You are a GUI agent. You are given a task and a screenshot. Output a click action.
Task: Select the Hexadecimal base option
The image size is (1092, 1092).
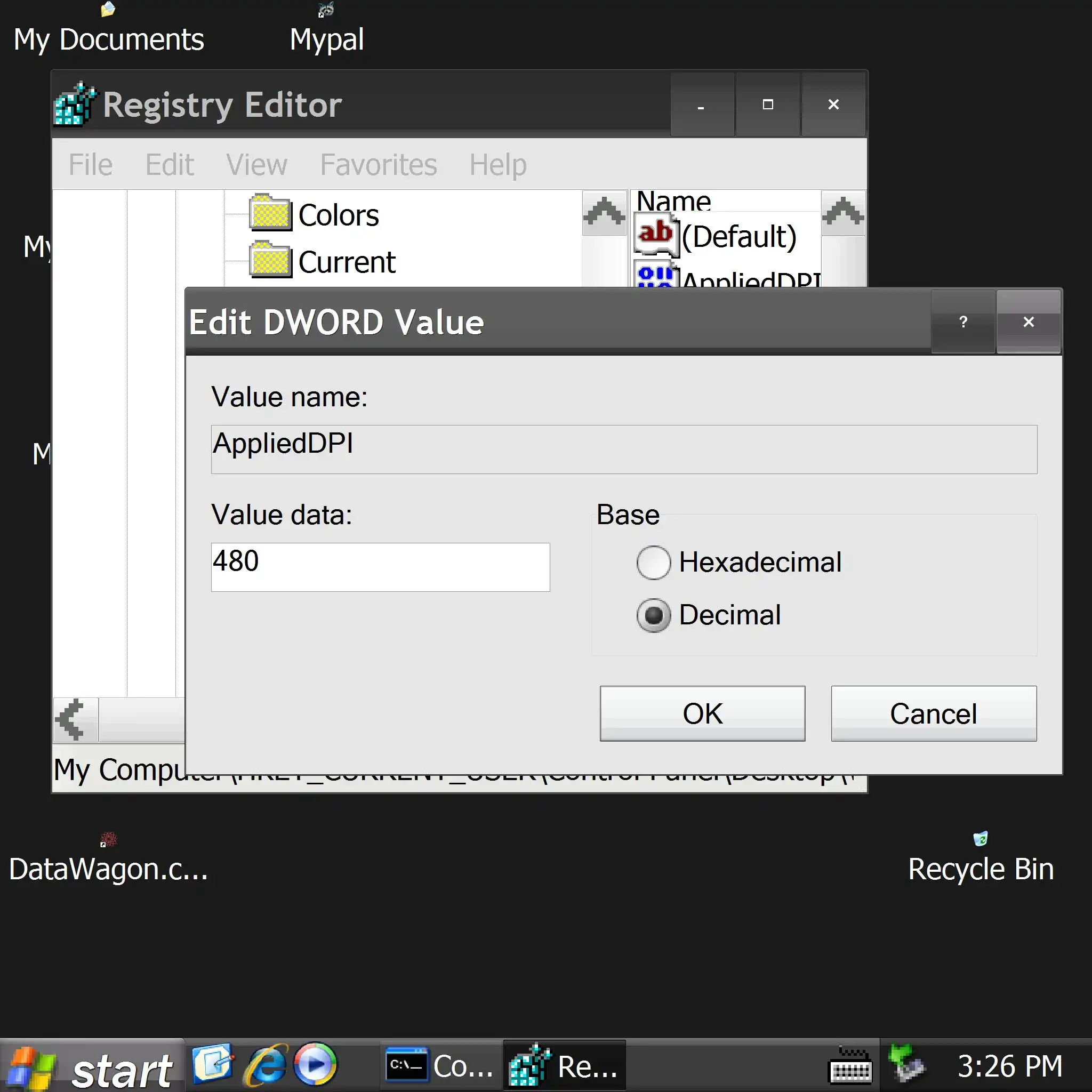653,563
